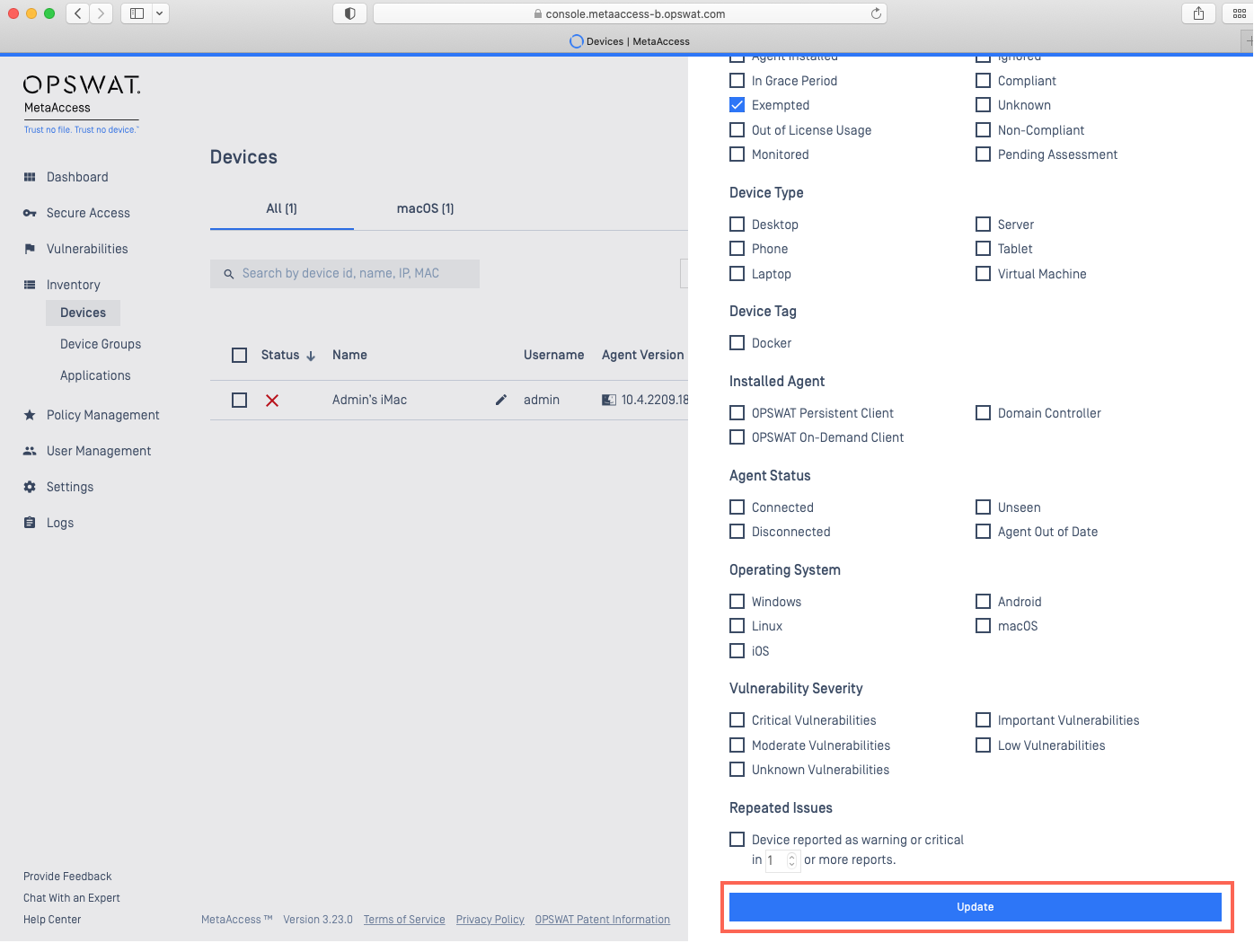Click the Policy Management star icon
The image size is (1254, 952).
point(30,415)
